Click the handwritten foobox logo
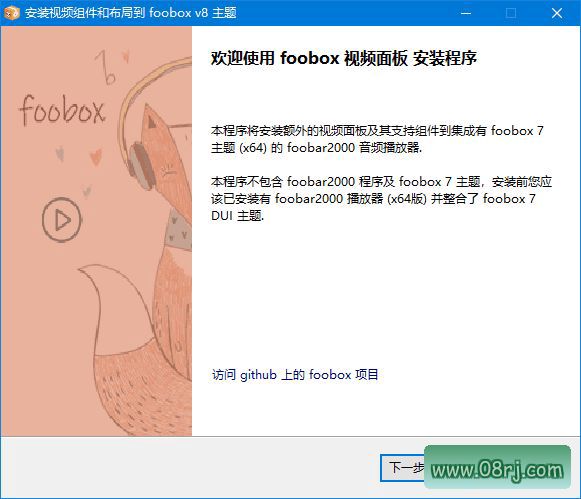This screenshot has height=499, width=581. tap(62, 110)
